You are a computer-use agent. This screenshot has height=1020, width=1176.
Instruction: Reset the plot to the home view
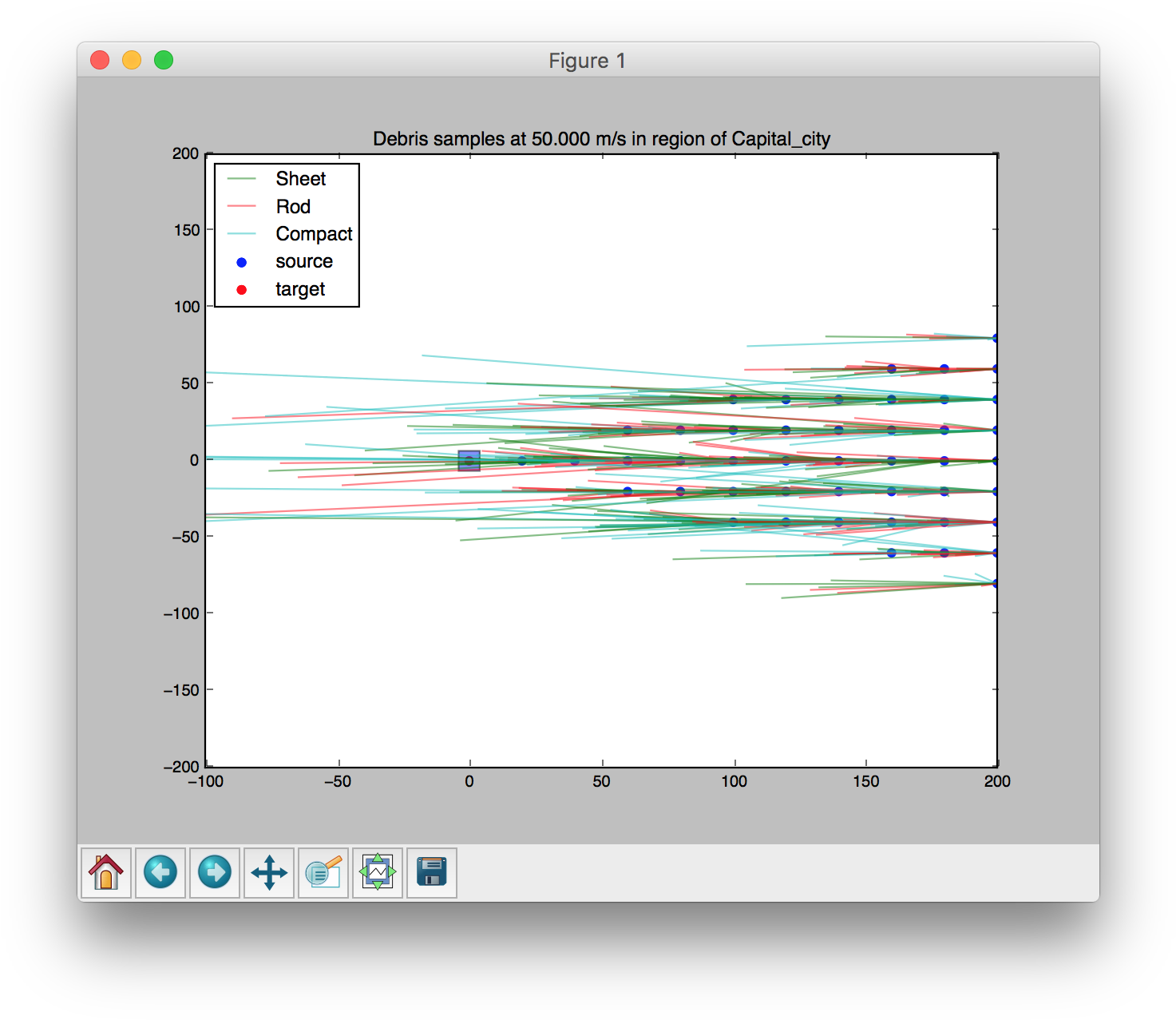click(x=106, y=872)
